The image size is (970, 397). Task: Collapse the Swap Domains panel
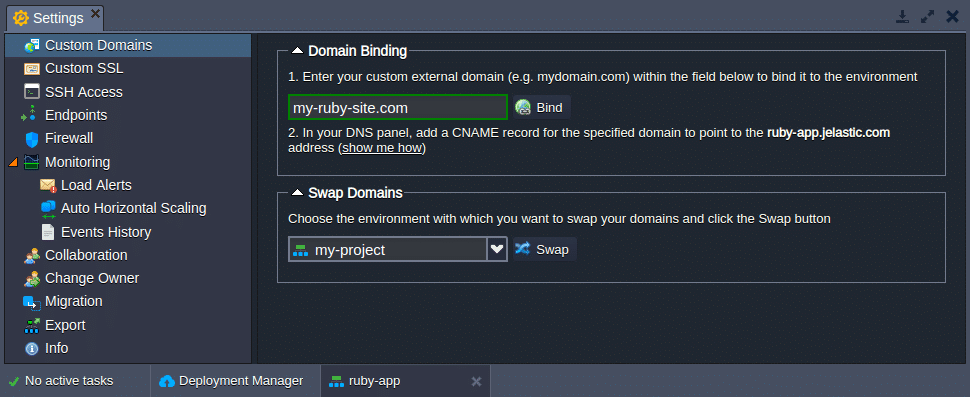point(298,193)
